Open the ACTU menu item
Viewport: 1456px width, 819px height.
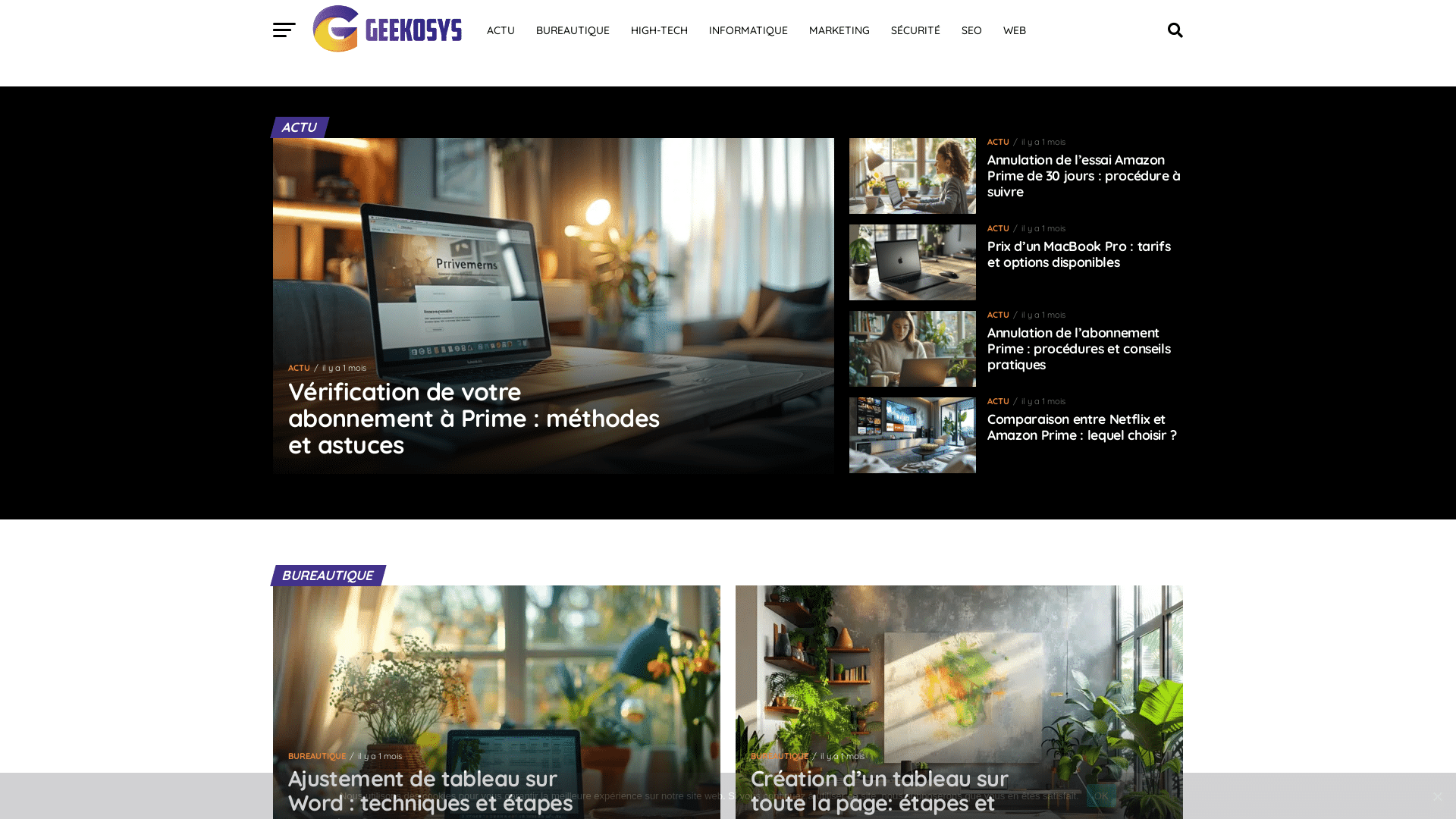500,30
